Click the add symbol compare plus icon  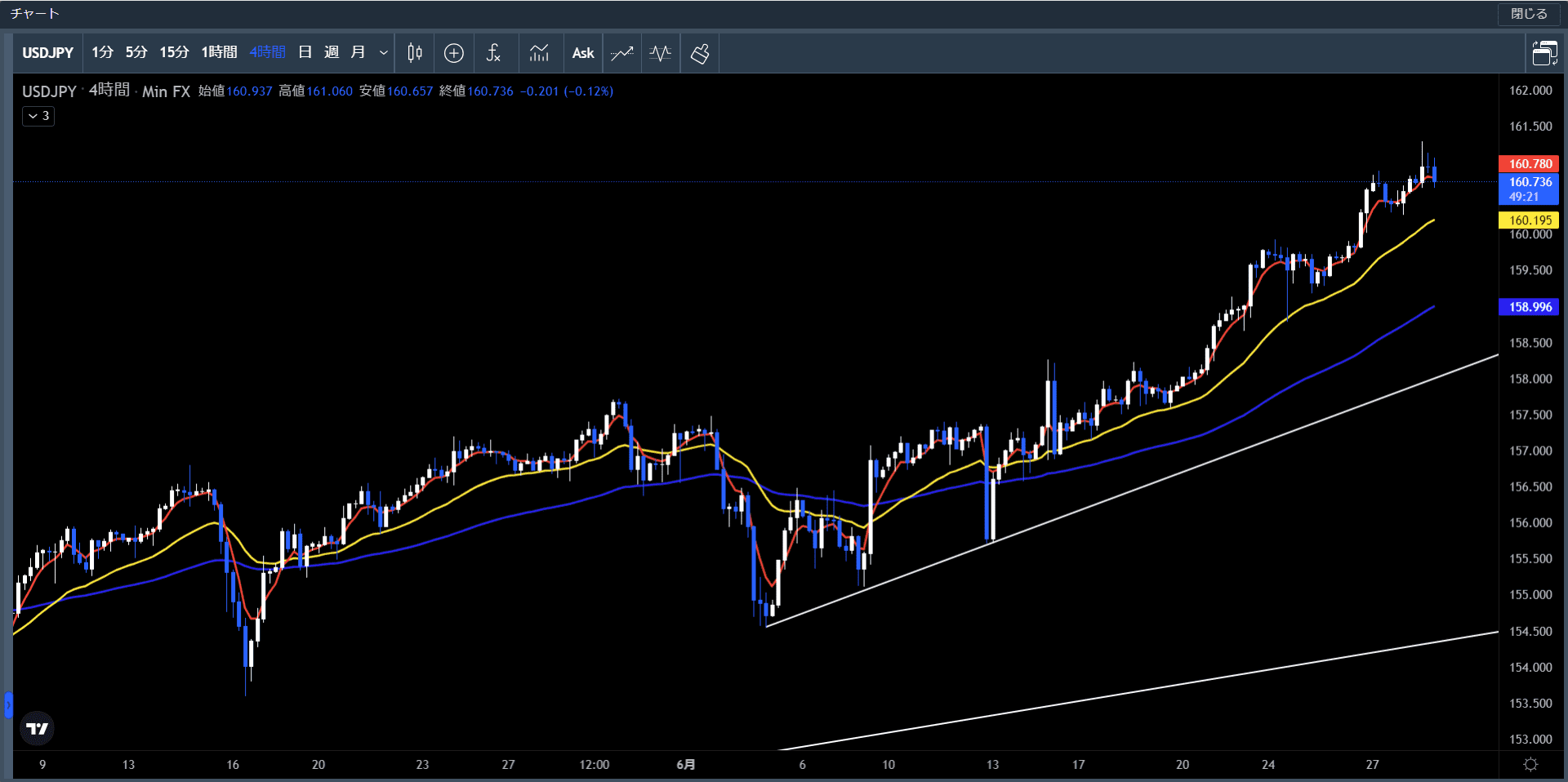click(x=454, y=53)
